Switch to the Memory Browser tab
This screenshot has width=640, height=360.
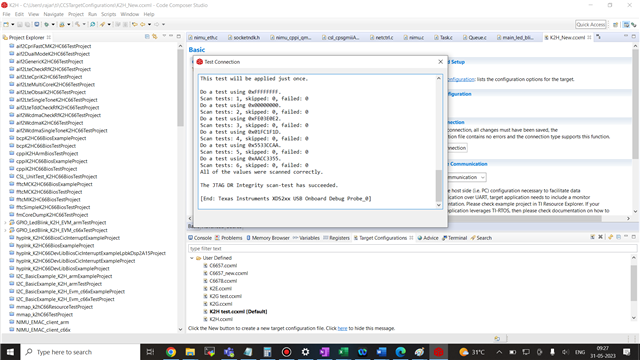click(x=267, y=238)
